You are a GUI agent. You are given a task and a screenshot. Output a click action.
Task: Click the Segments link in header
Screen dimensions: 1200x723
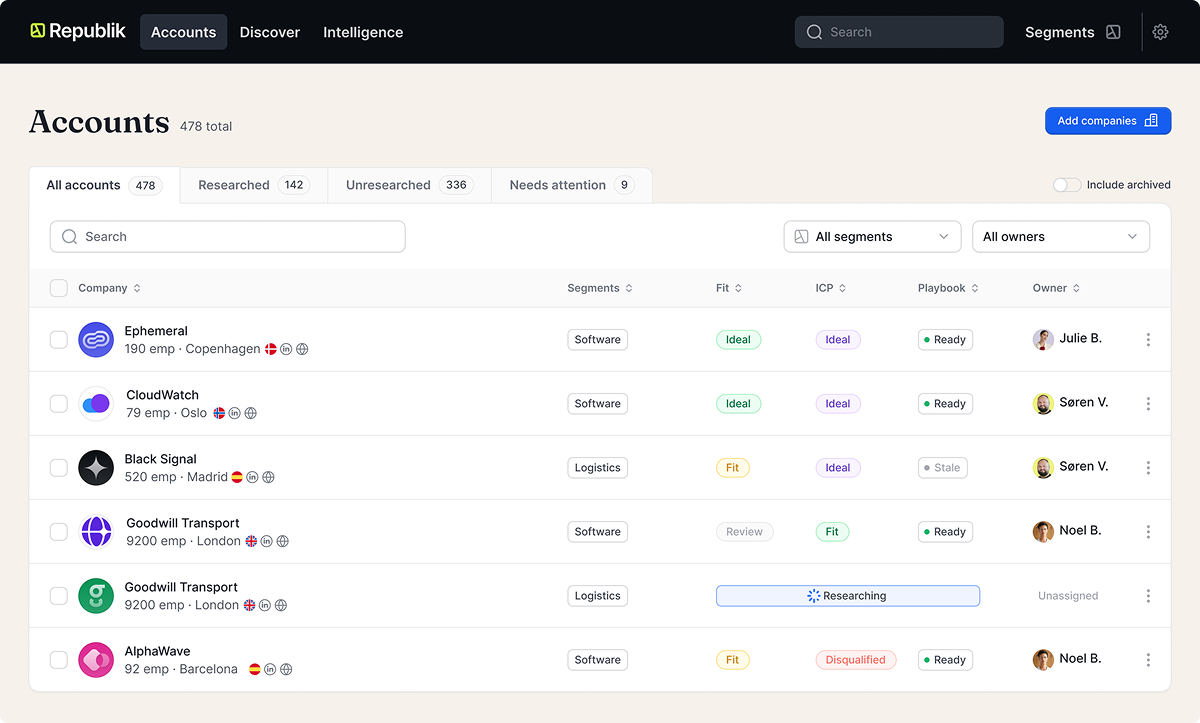(x=1060, y=32)
